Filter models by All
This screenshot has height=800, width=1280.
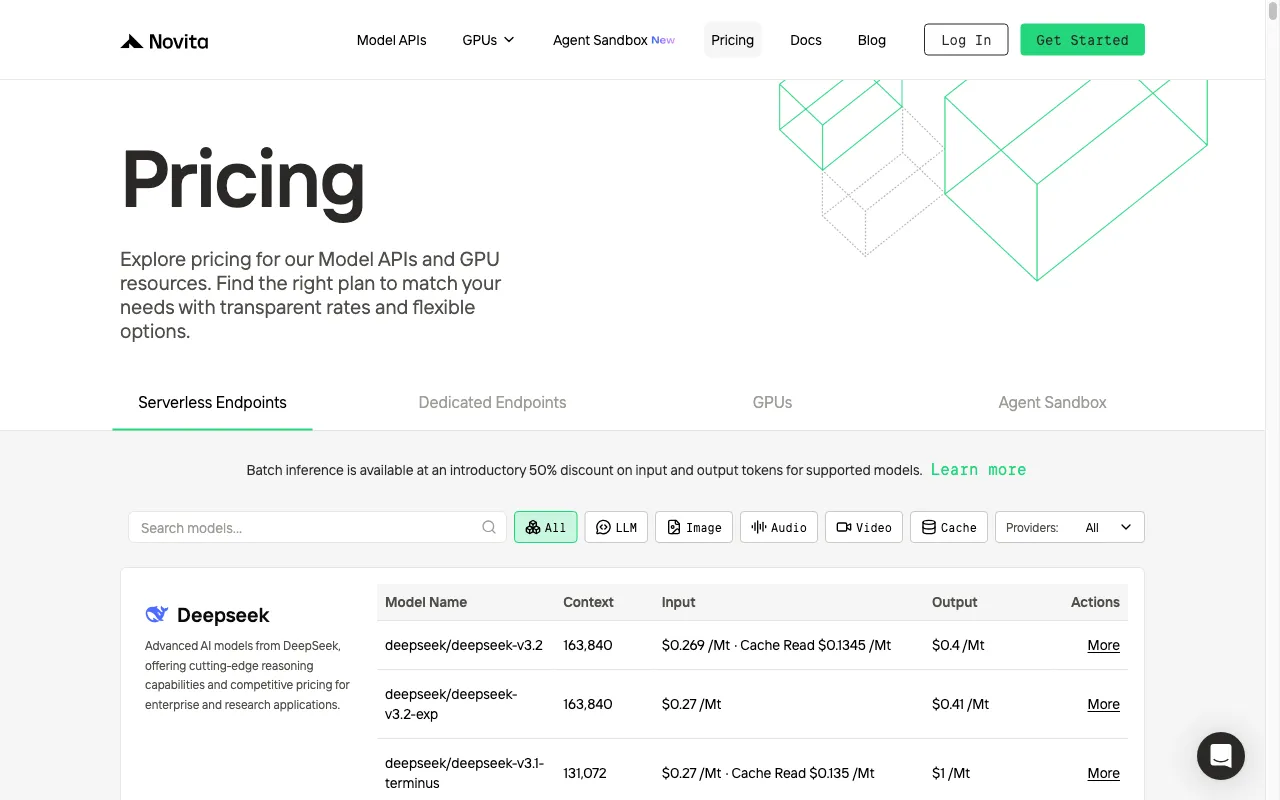click(x=546, y=527)
